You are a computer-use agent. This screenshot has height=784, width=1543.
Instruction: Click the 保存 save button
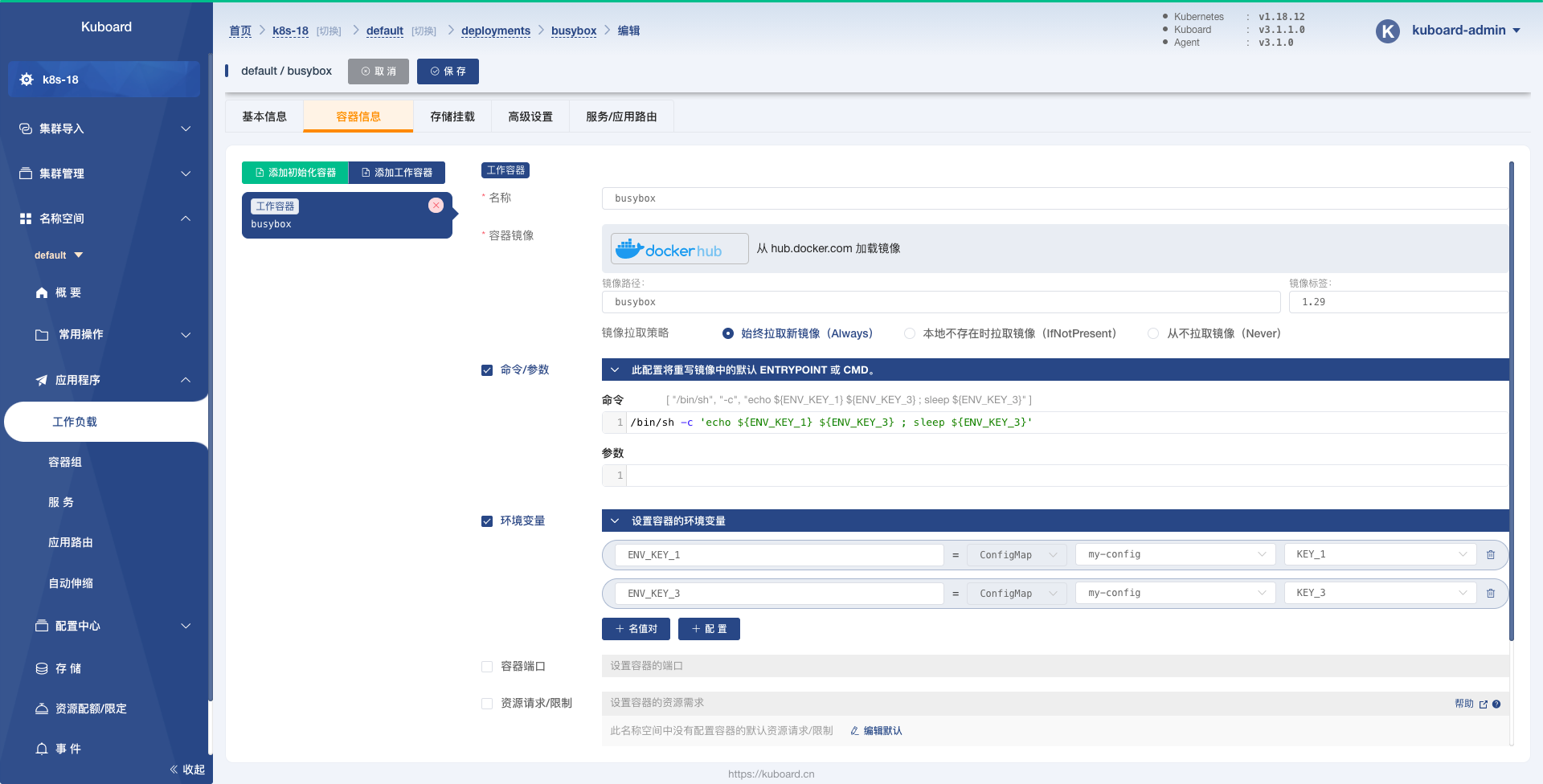click(x=448, y=71)
